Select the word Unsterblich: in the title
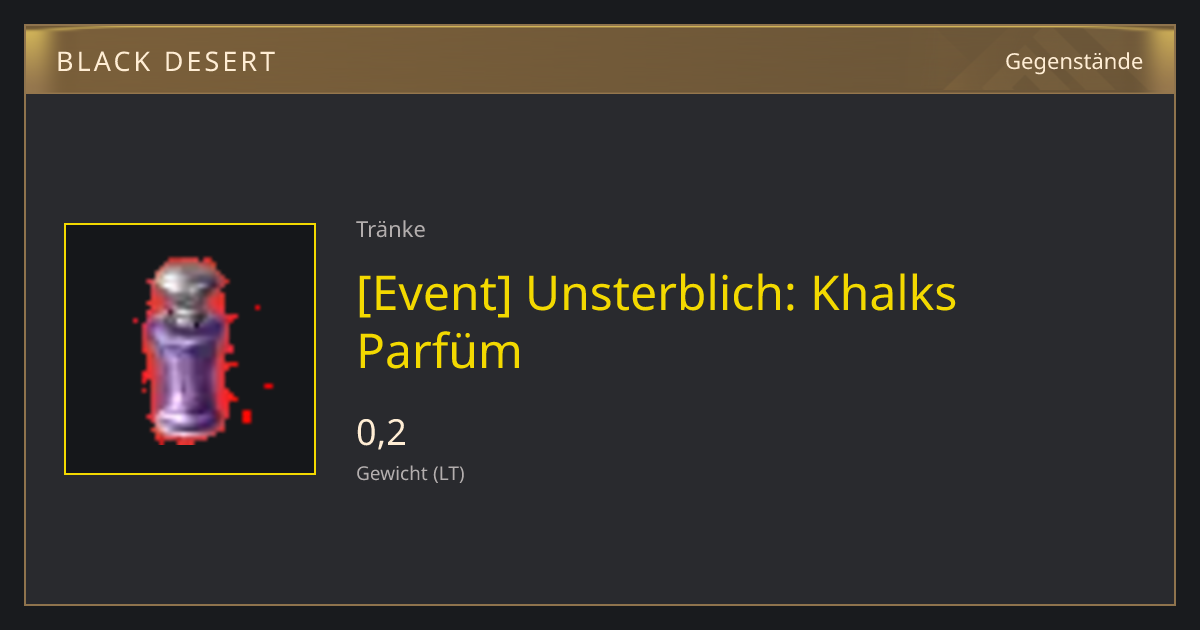Image resolution: width=1200 pixels, height=630 pixels. tap(661, 293)
